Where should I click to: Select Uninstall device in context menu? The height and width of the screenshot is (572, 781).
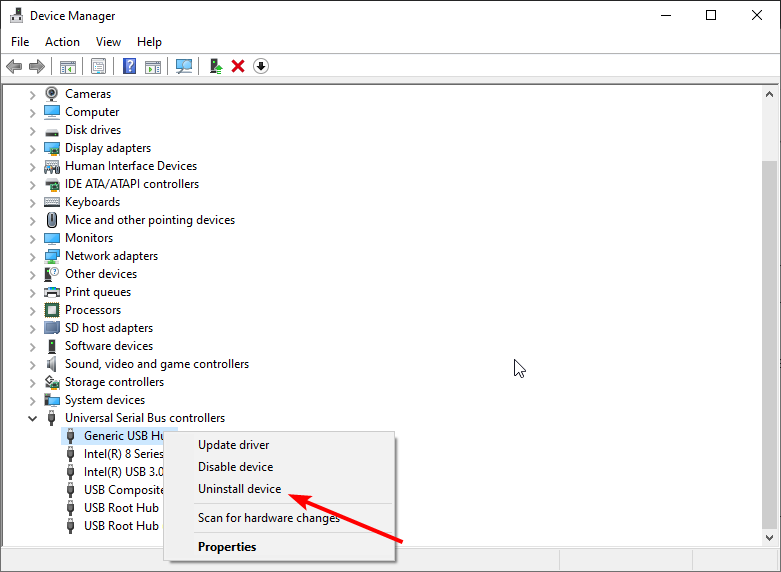click(x=279, y=489)
